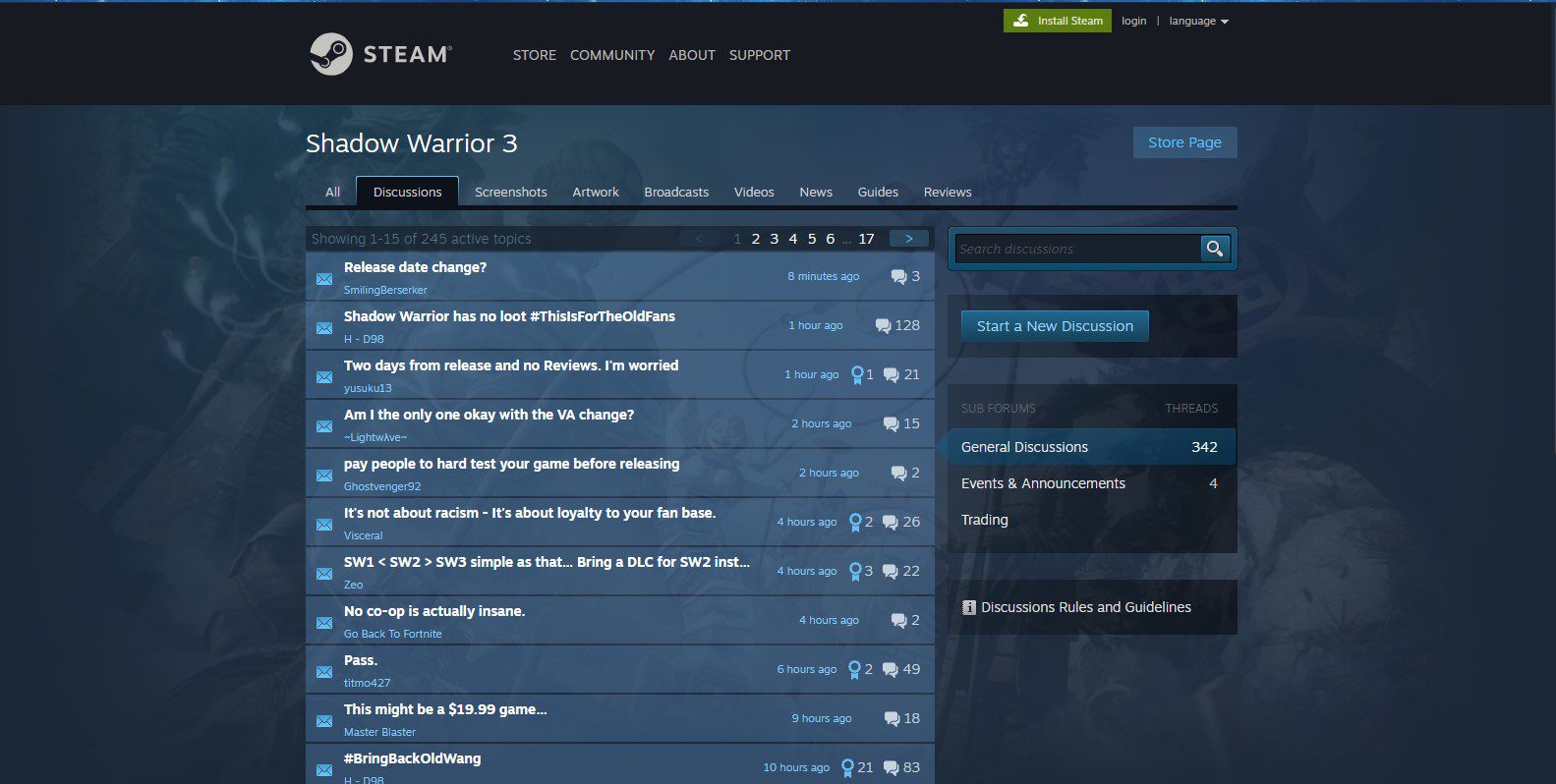Select the Discussions tab
The width and height of the screenshot is (1556, 784).
407,192
